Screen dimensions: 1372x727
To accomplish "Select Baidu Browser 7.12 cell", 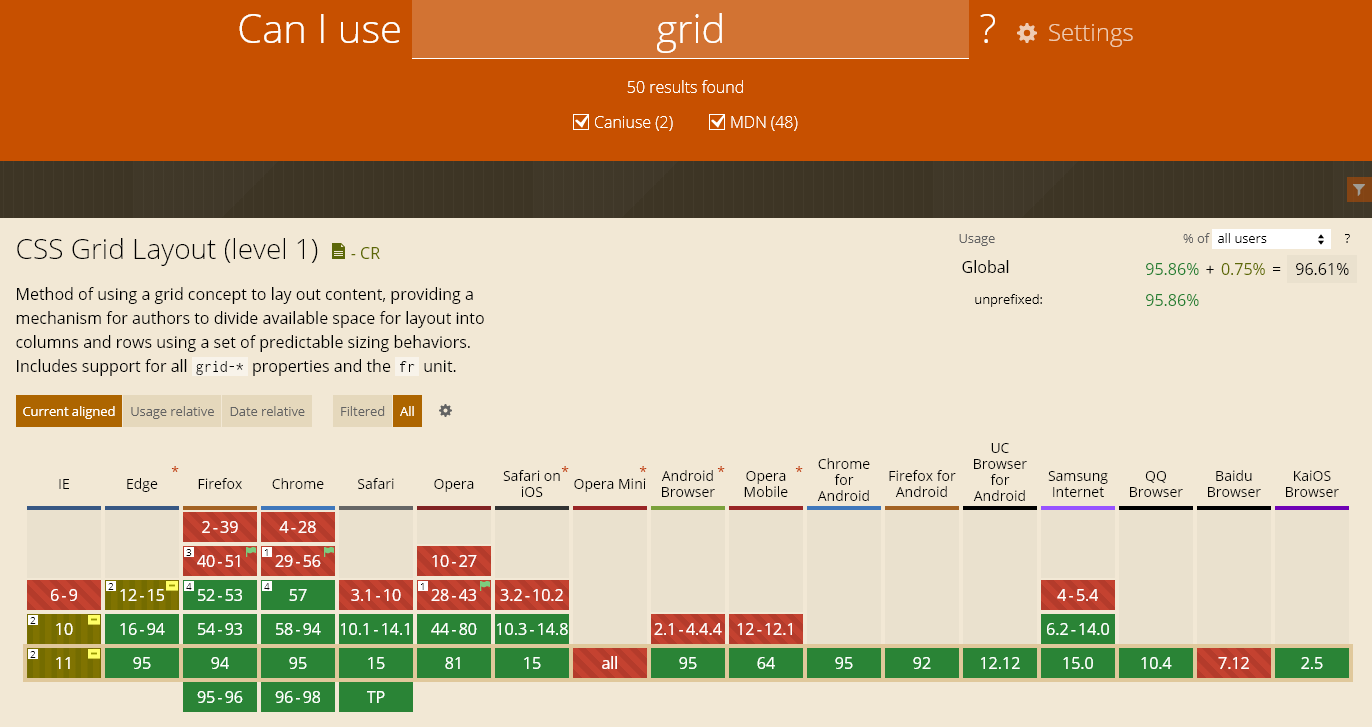I will pos(1234,663).
